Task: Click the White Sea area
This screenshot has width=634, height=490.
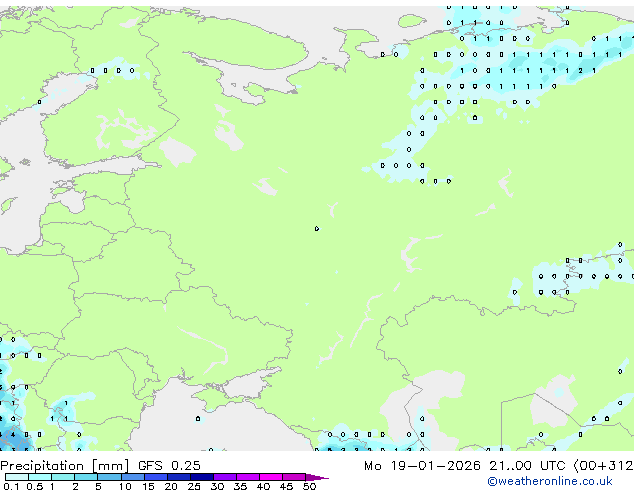Action: coord(235,75)
